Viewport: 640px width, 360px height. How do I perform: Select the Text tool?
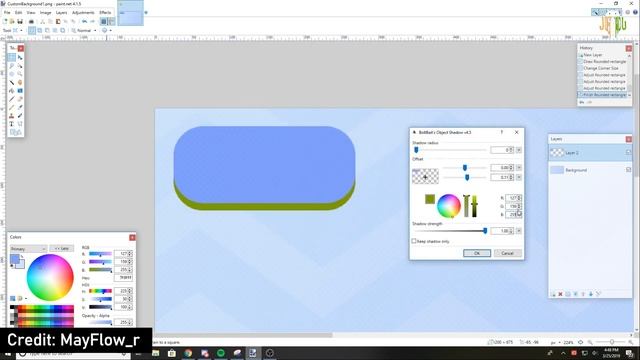pos(12,124)
